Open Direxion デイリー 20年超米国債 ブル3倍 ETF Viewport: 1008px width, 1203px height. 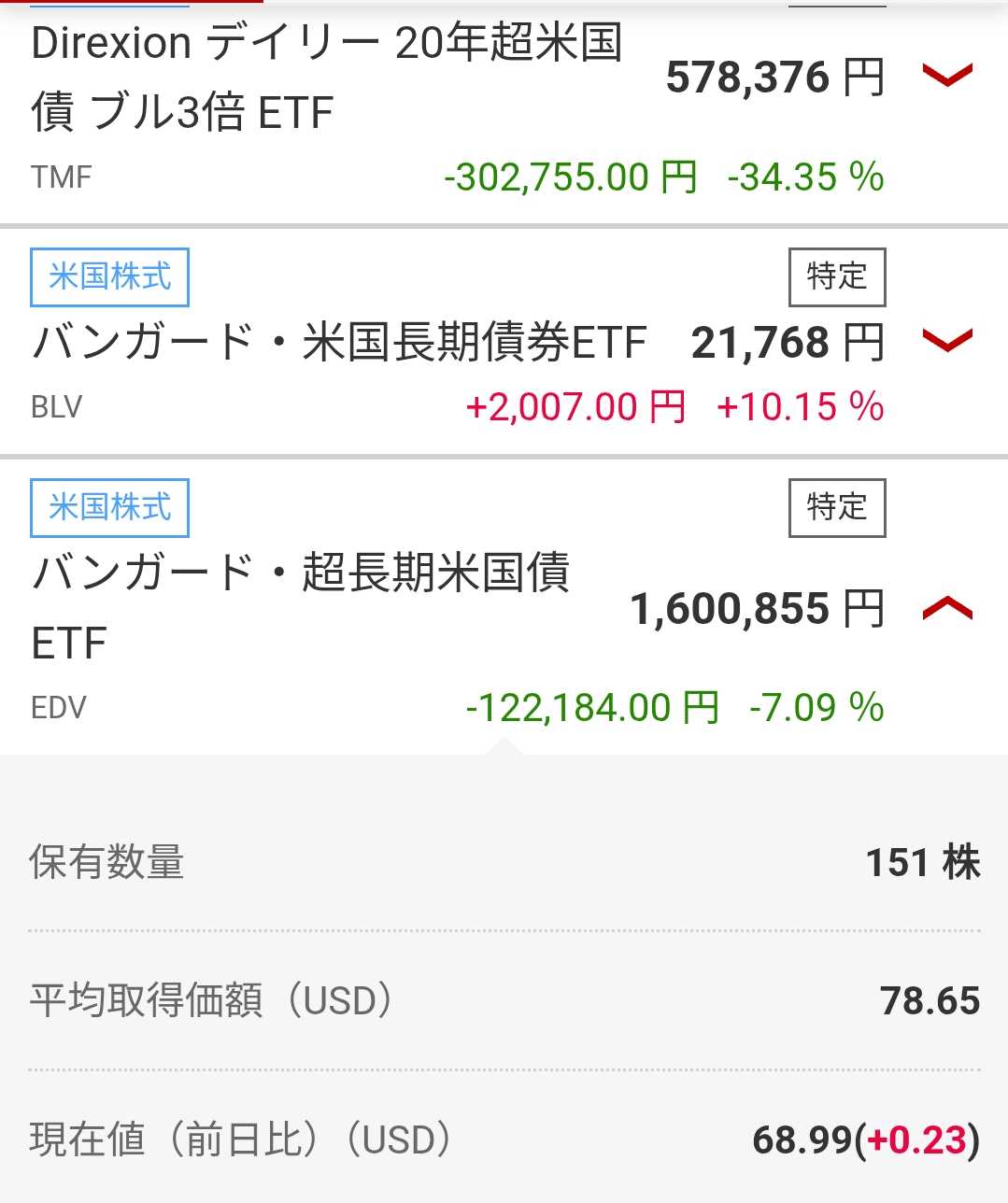(325, 78)
